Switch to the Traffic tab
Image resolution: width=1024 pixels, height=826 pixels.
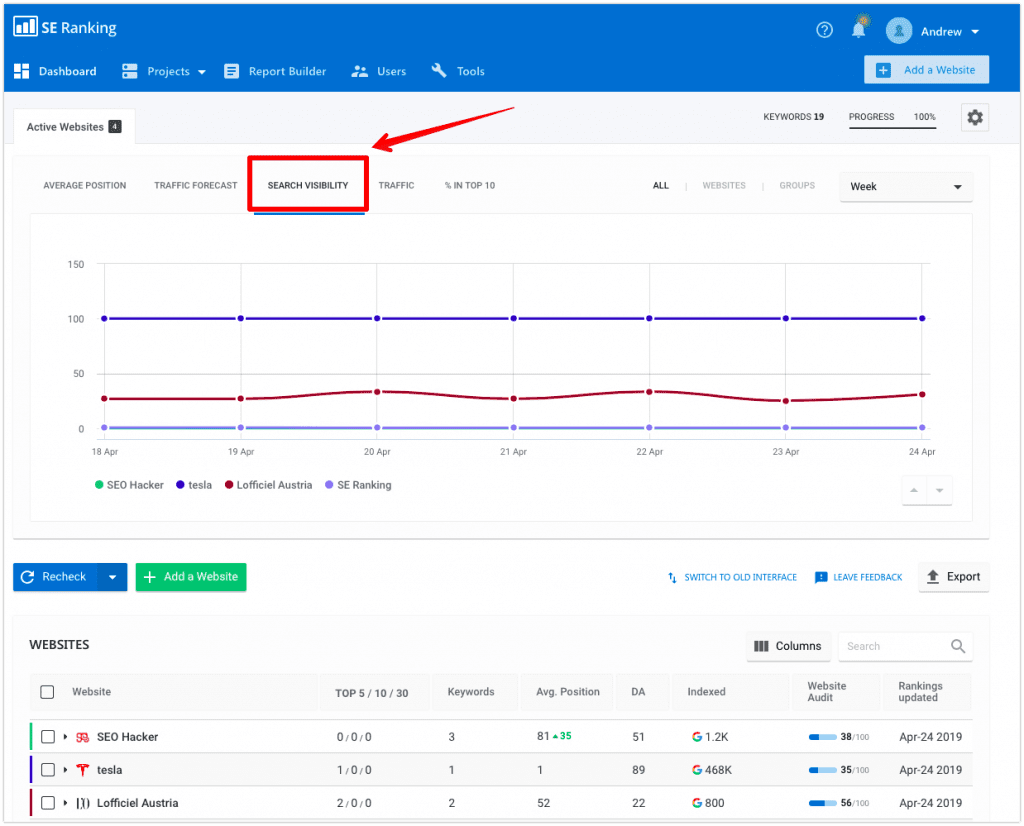(x=396, y=185)
